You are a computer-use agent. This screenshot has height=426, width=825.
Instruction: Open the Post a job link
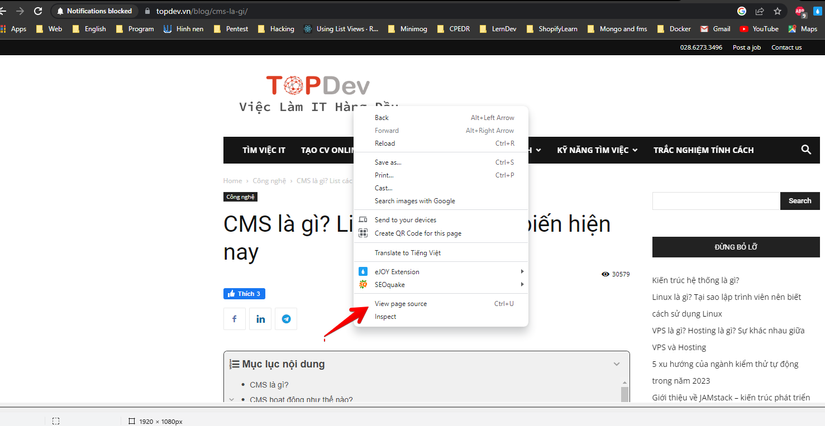[x=747, y=47]
